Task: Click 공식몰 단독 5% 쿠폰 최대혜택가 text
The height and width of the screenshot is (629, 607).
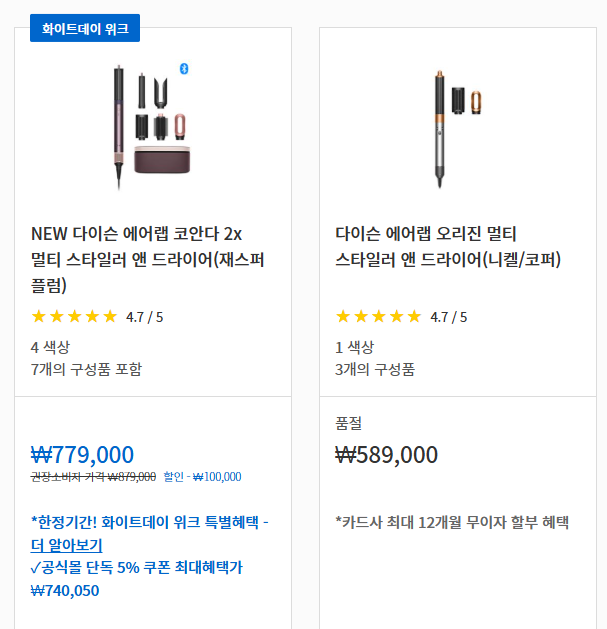Action: tap(137, 568)
